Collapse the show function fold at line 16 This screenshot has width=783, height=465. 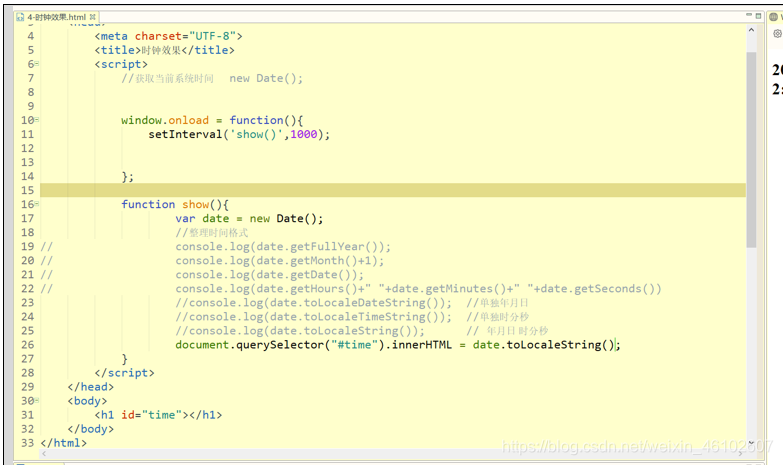pos(37,203)
